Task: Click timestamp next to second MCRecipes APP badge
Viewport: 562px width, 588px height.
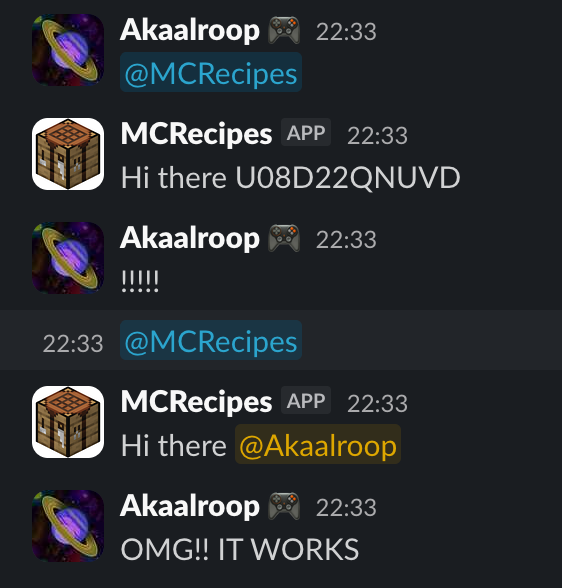Action: [377, 404]
